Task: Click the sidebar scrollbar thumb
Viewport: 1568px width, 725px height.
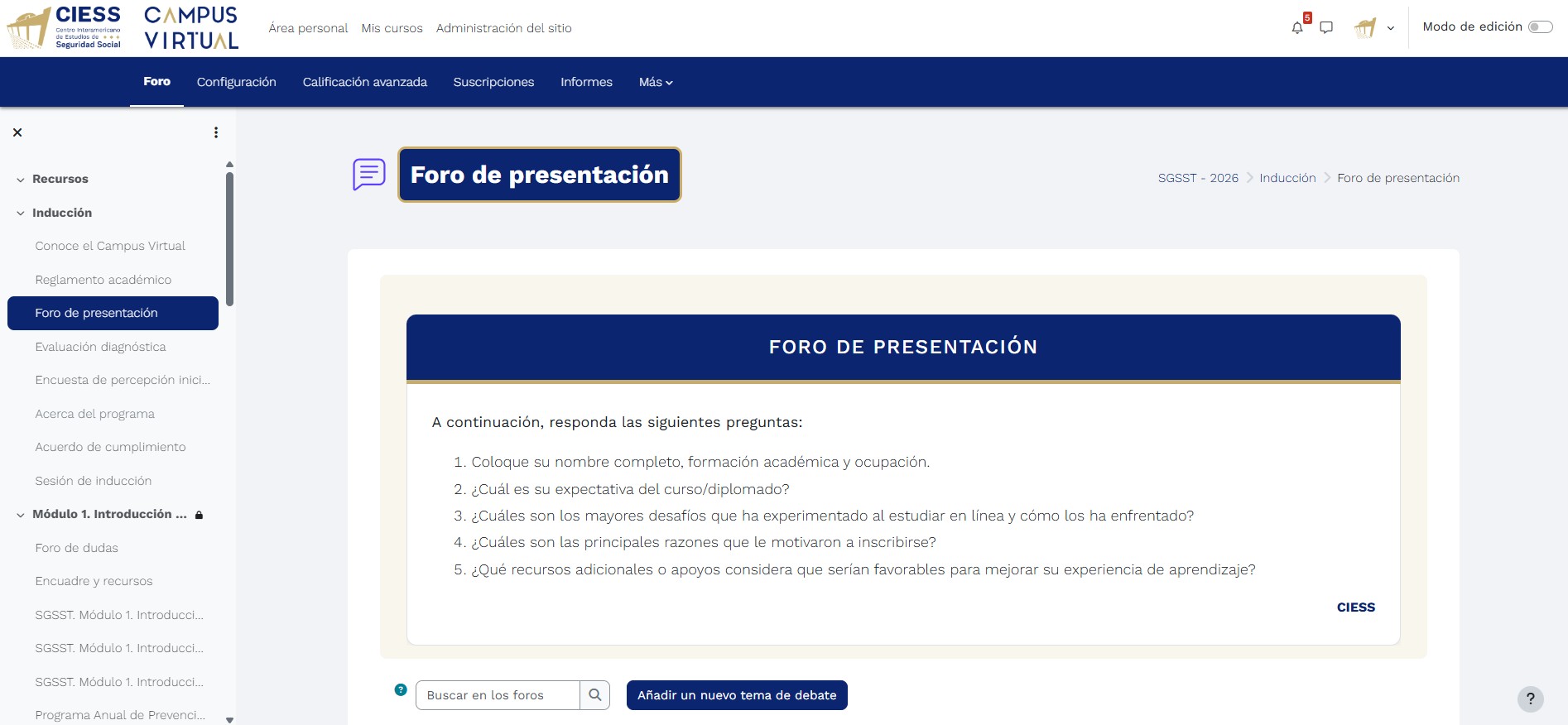Action: tap(229, 238)
